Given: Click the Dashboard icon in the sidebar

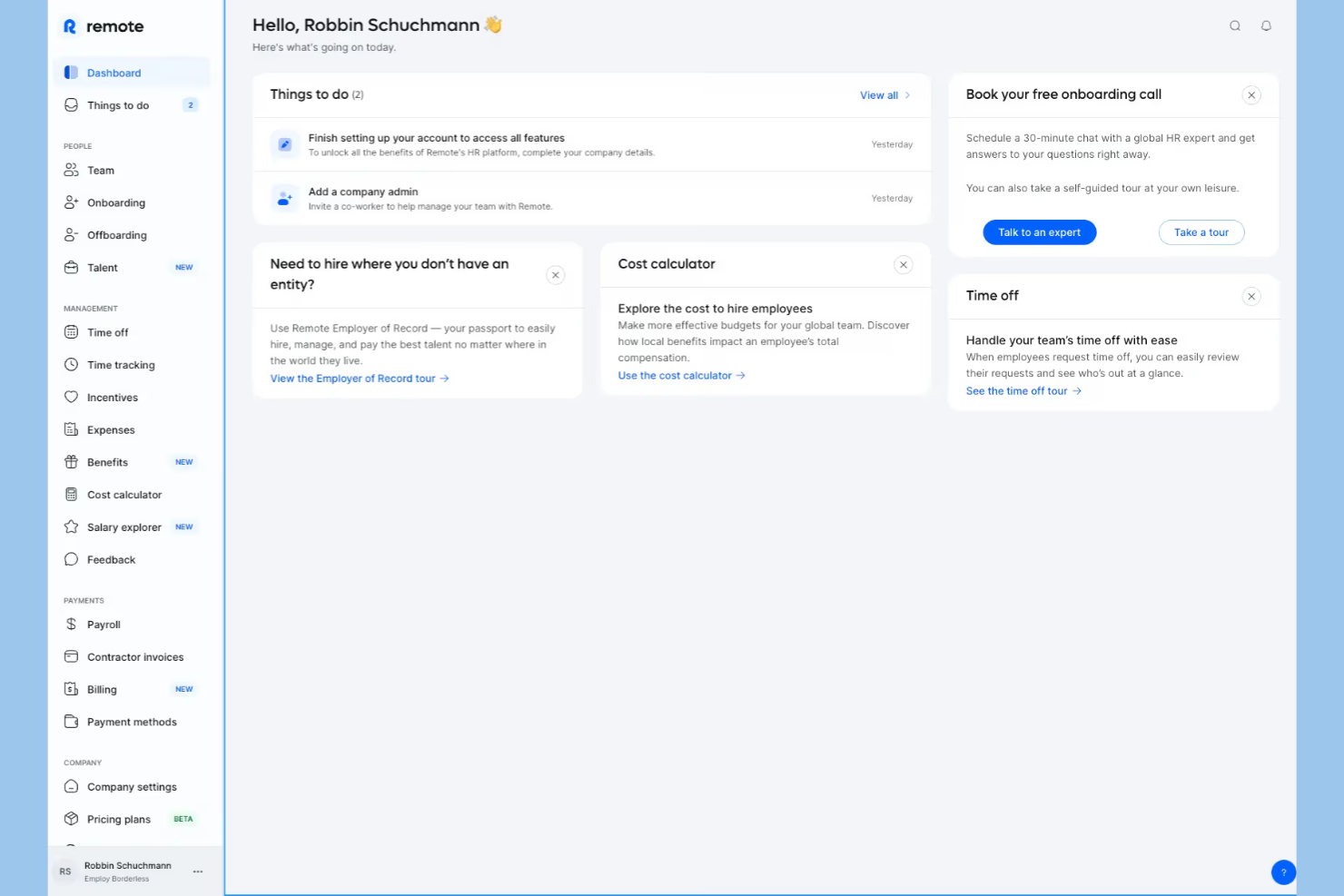Looking at the screenshot, I should (x=71, y=73).
